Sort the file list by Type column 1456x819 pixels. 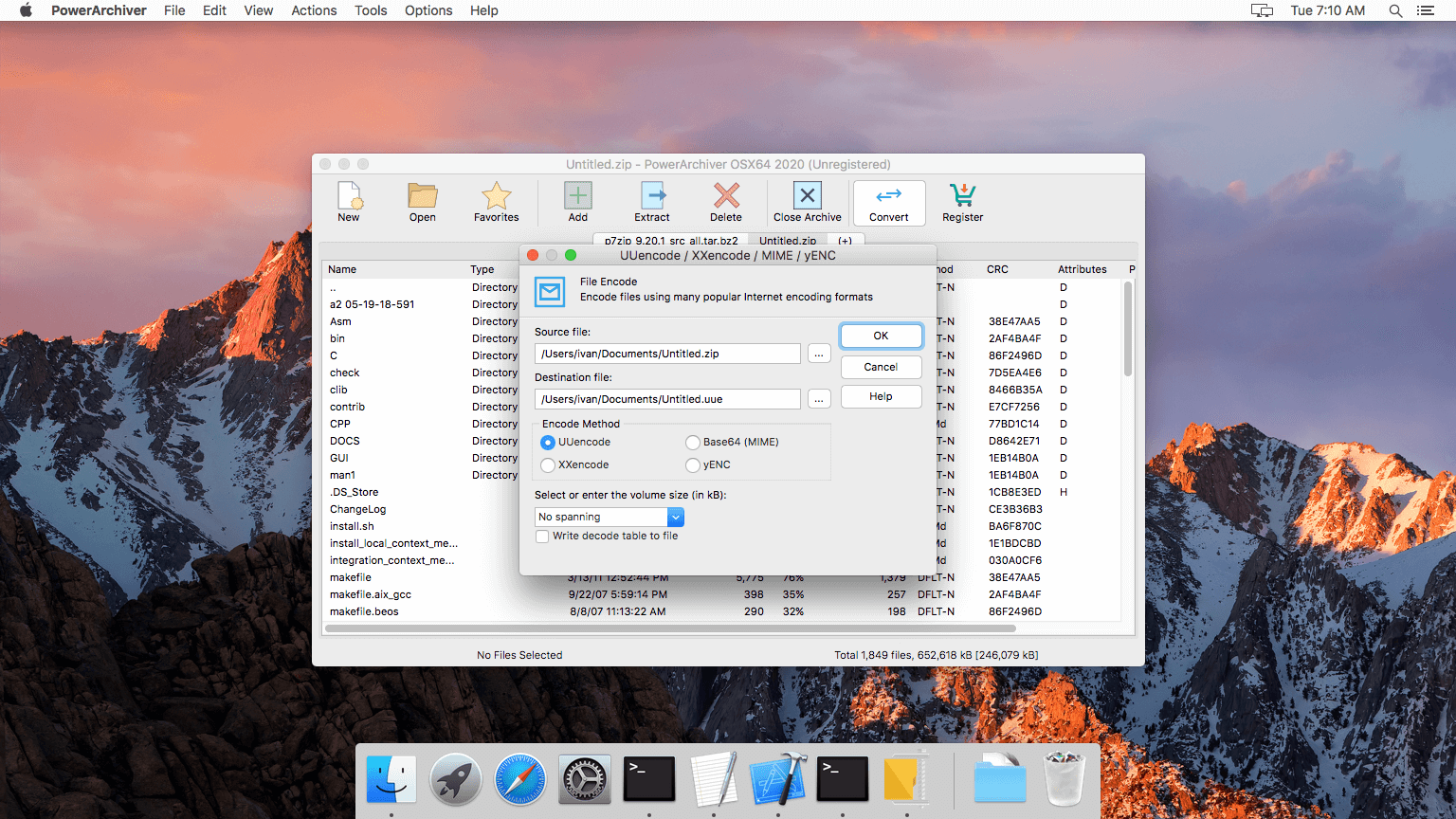[x=482, y=269]
